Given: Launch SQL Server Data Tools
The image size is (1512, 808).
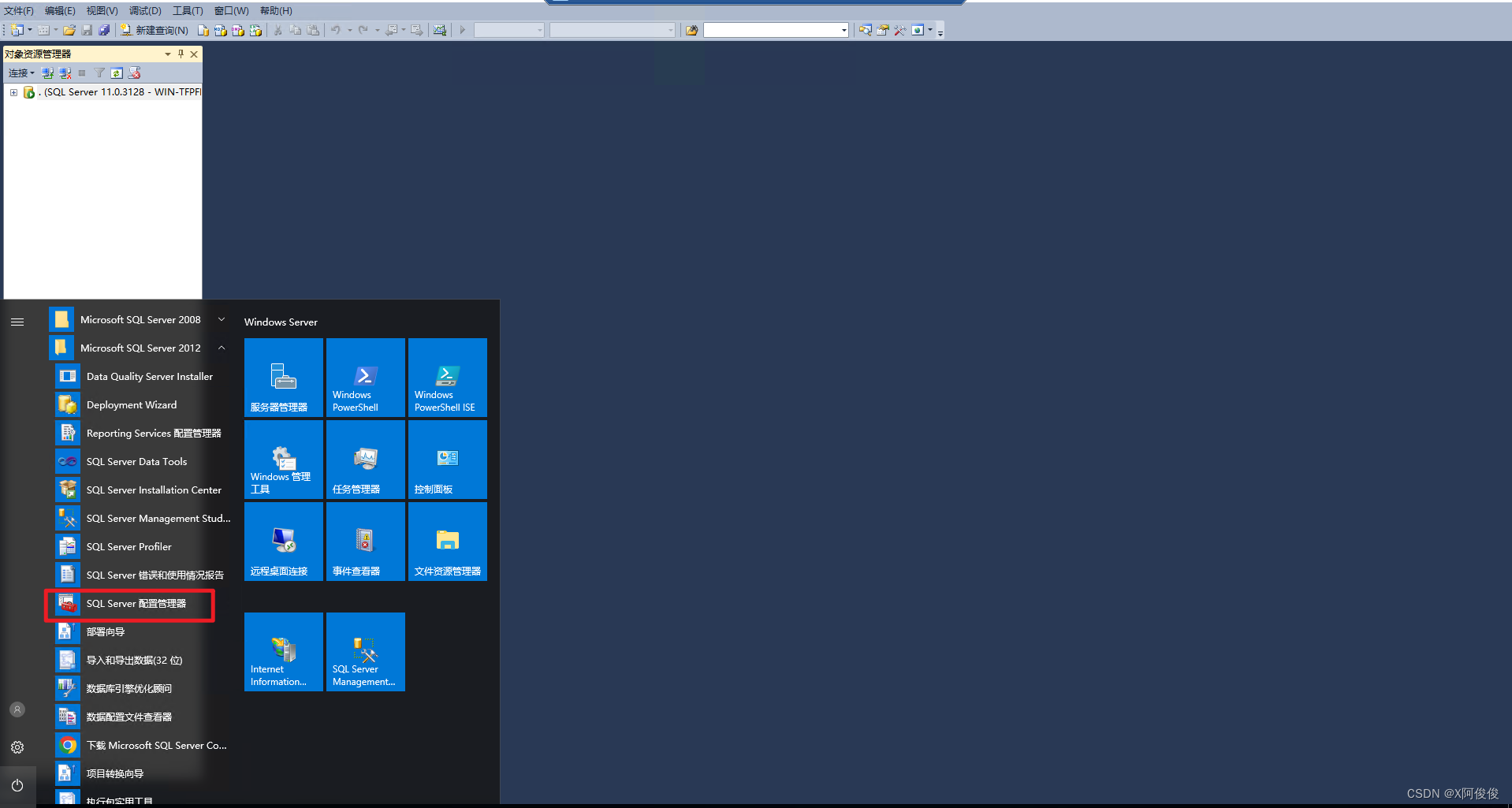Looking at the screenshot, I should pos(143,461).
